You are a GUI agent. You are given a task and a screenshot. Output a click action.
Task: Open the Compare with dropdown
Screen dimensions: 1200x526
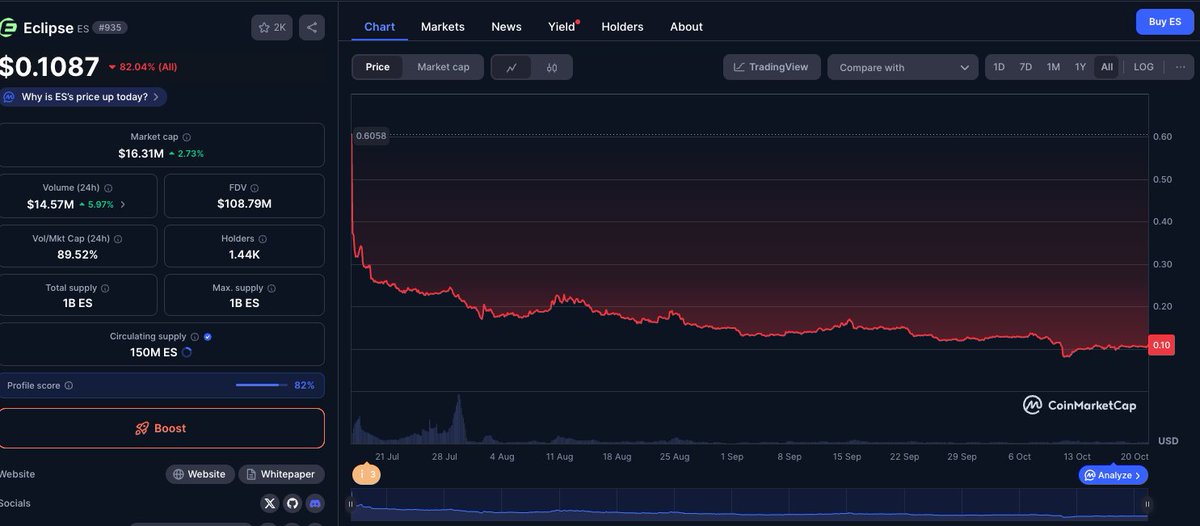pyautogui.click(x=903, y=67)
